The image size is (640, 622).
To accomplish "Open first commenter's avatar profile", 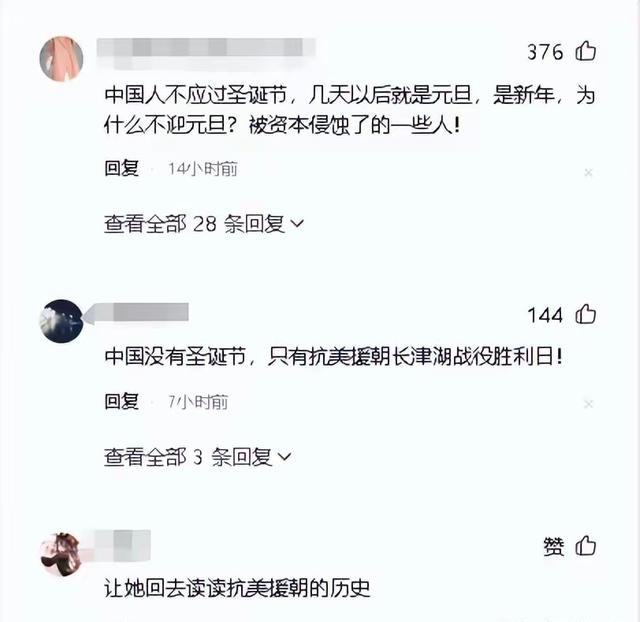I will (x=61, y=59).
